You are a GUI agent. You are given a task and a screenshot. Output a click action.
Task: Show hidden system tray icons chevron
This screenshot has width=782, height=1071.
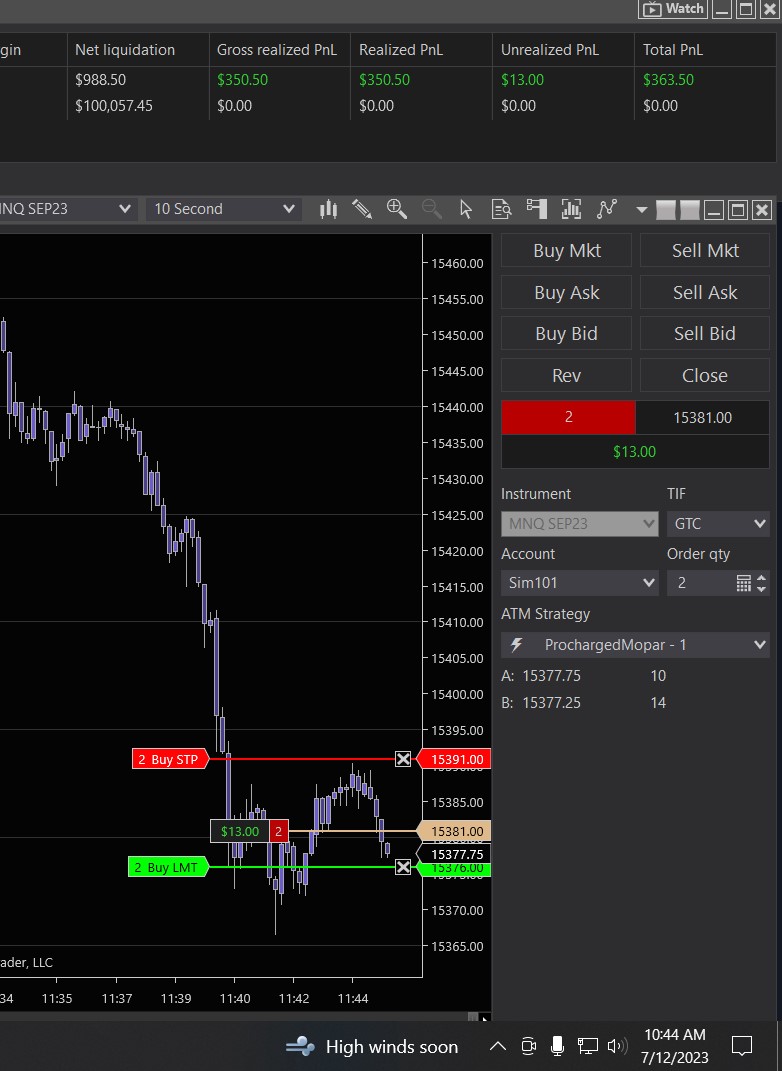498,1046
